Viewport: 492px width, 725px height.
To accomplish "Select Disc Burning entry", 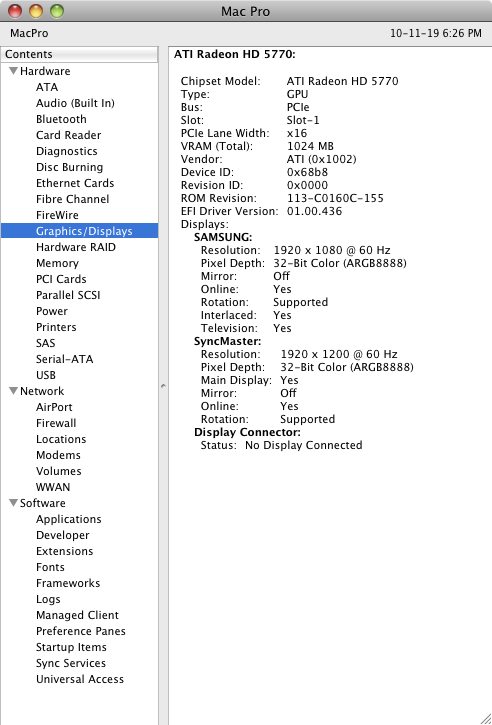I will tap(69, 167).
